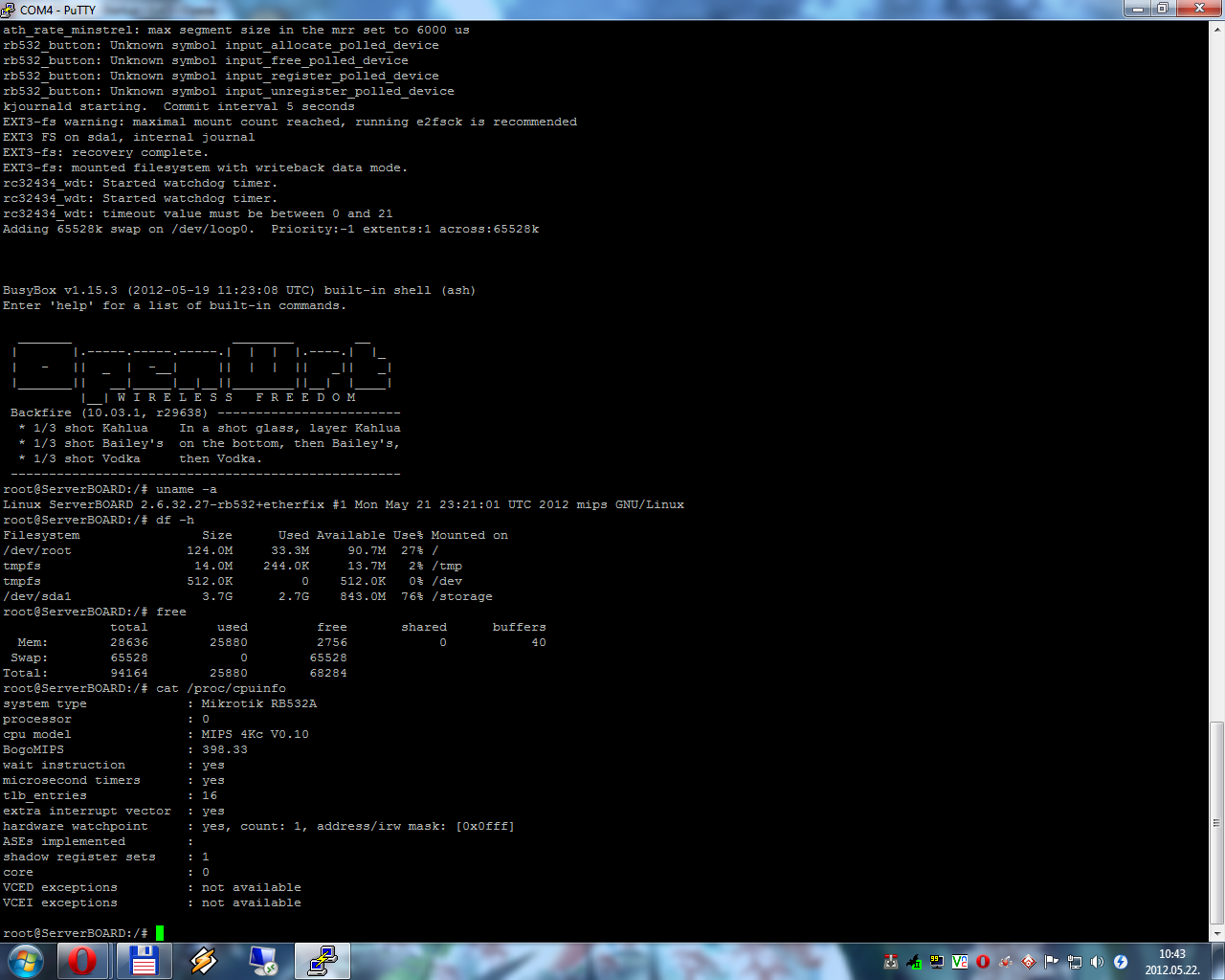Click the 'COM4 - PuTTY' title text

tap(57, 10)
